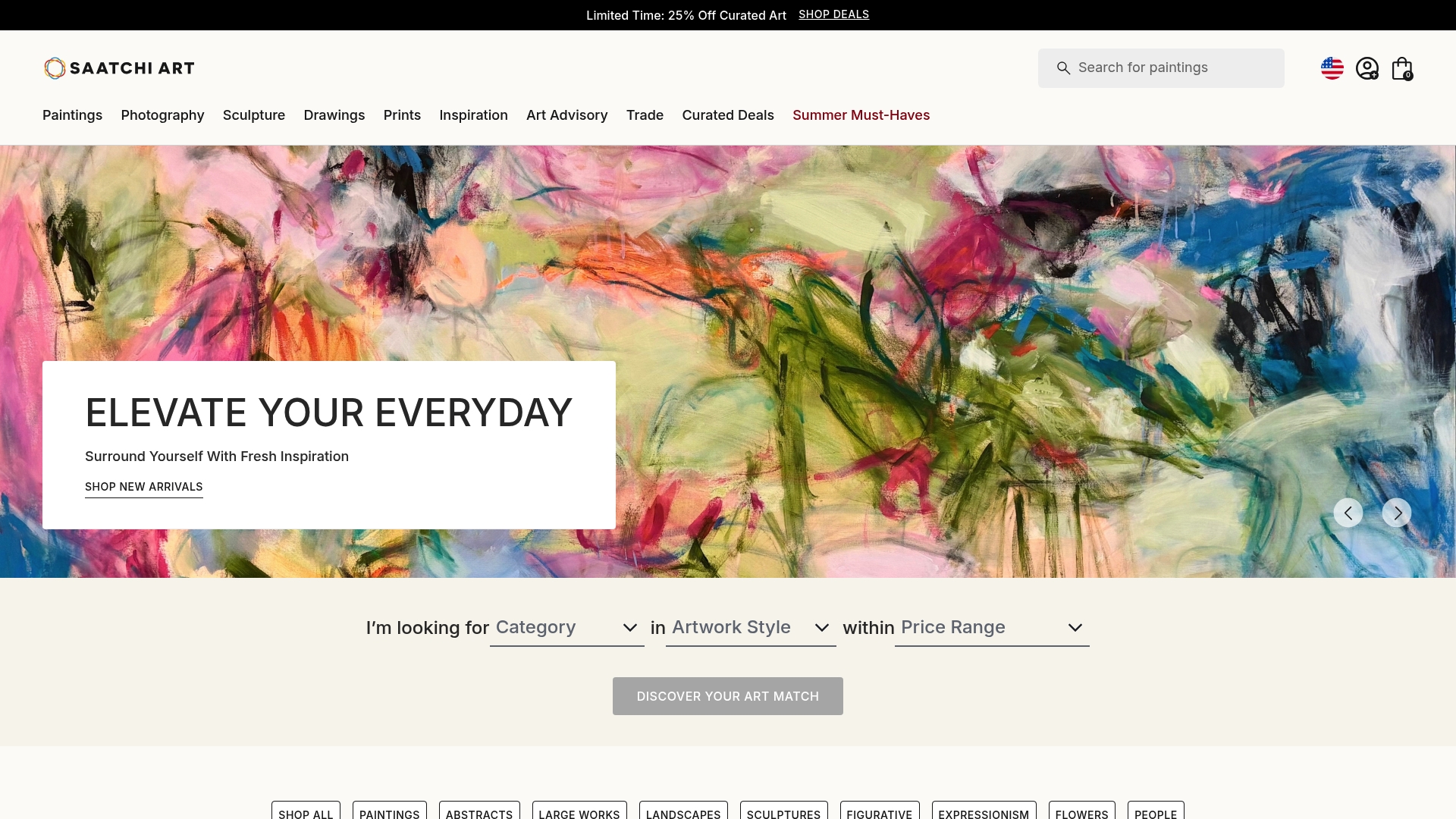Open the shopping bag cart
Image resolution: width=1456 pixels, height=819 pixels.
coord(1402,68)
